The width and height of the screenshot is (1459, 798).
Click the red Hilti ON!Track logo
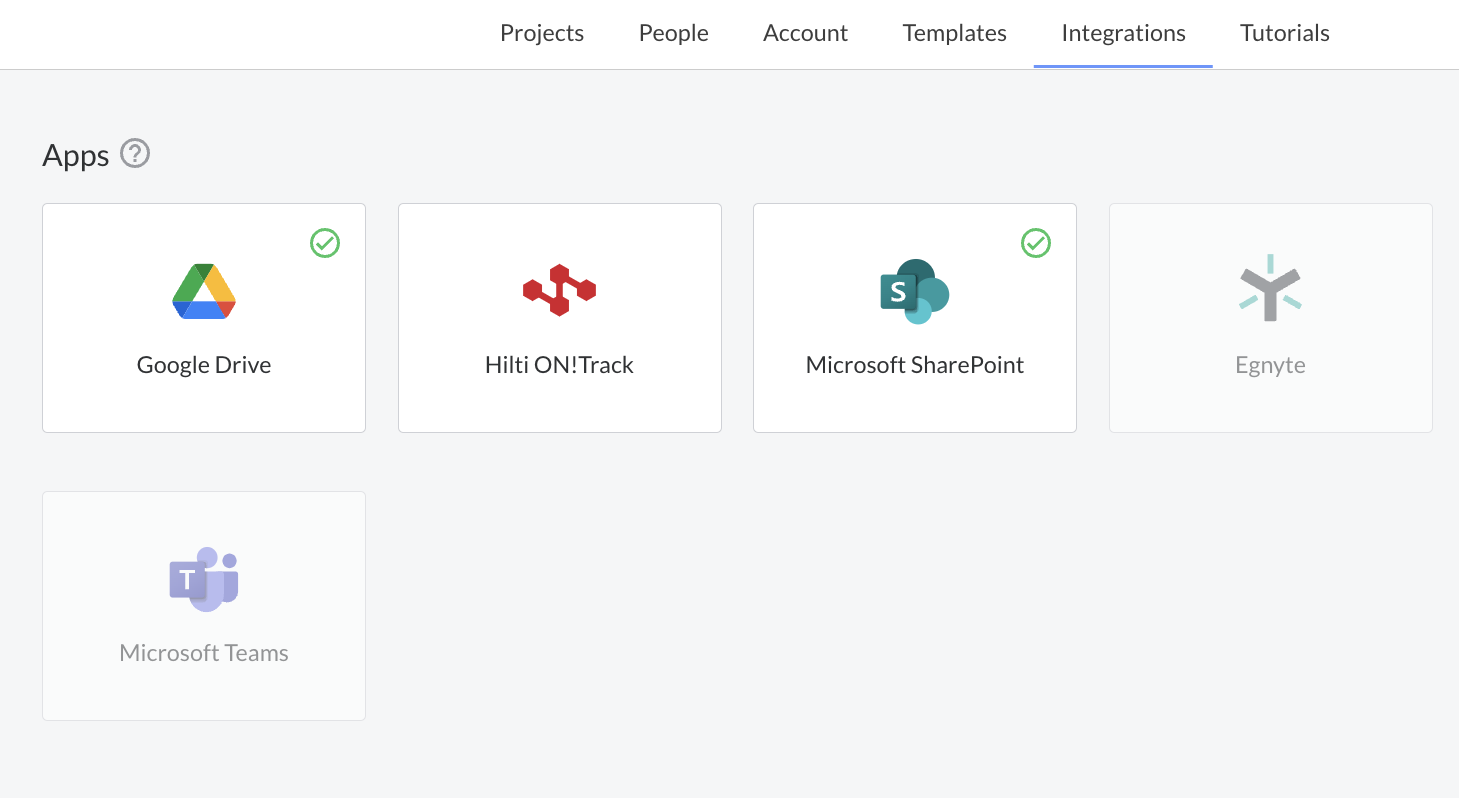click(x=559, y=290)
